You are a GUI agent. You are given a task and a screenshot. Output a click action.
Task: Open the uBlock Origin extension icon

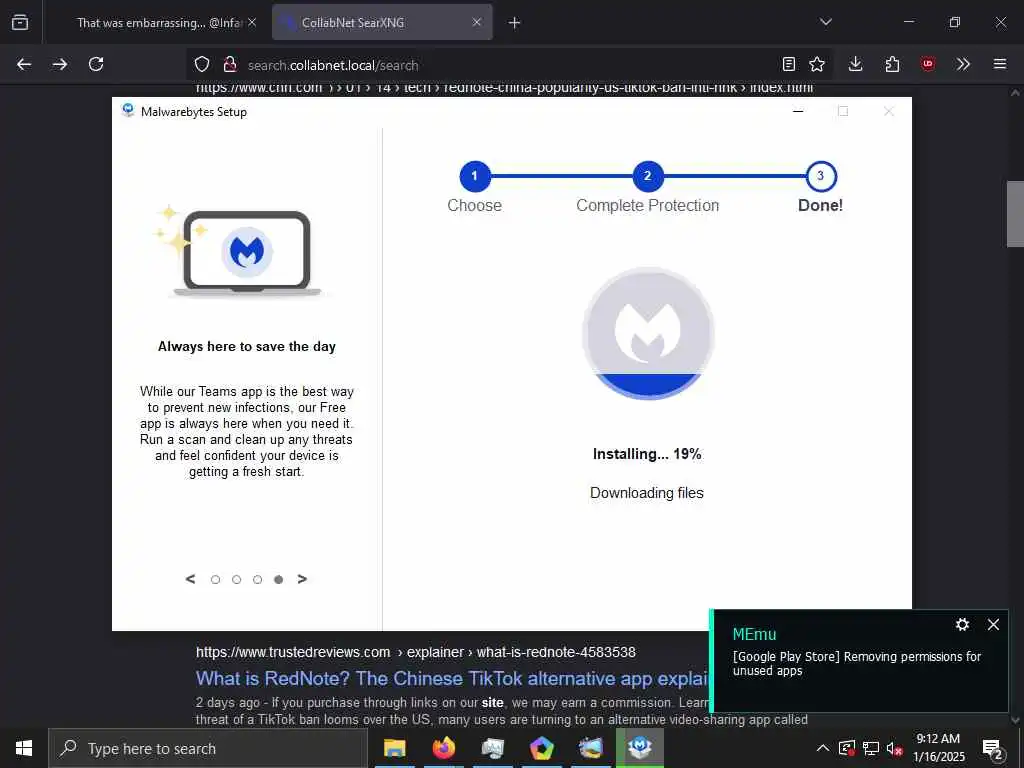click(927, 64)
